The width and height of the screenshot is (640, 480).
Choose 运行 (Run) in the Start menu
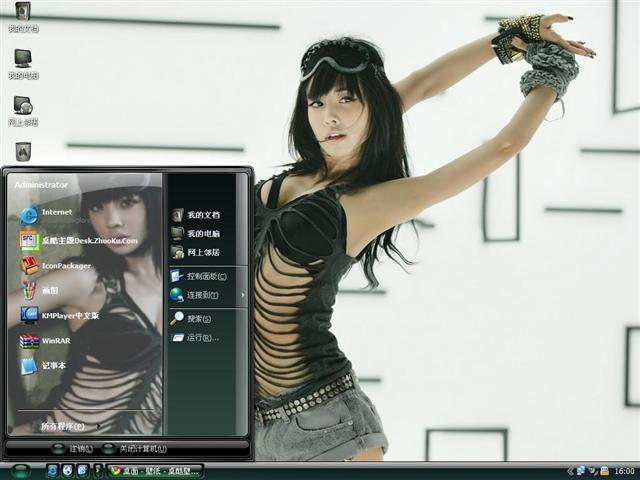tap(201, 337)
